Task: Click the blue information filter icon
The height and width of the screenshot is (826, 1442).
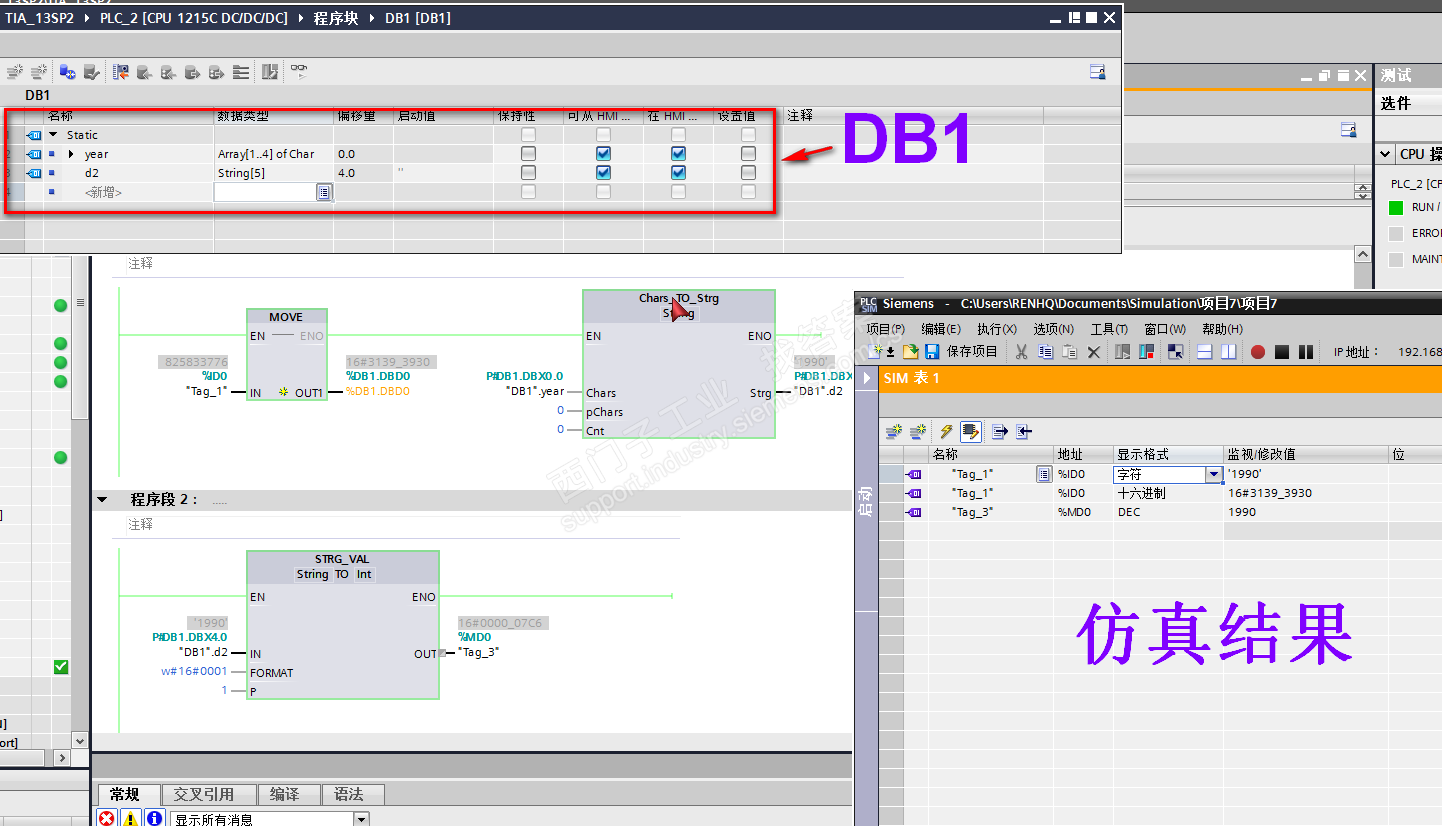Action: pos(155,818)
